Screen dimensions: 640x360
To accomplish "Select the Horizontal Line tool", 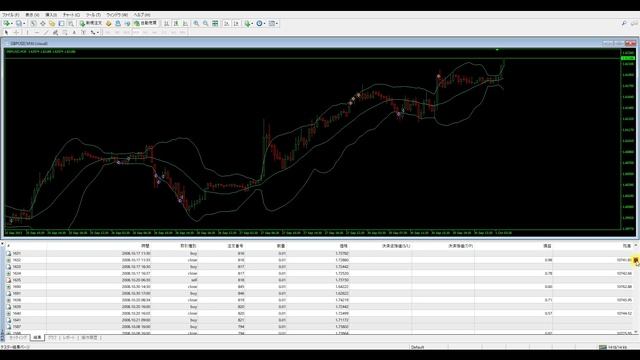I will (37, 32).
